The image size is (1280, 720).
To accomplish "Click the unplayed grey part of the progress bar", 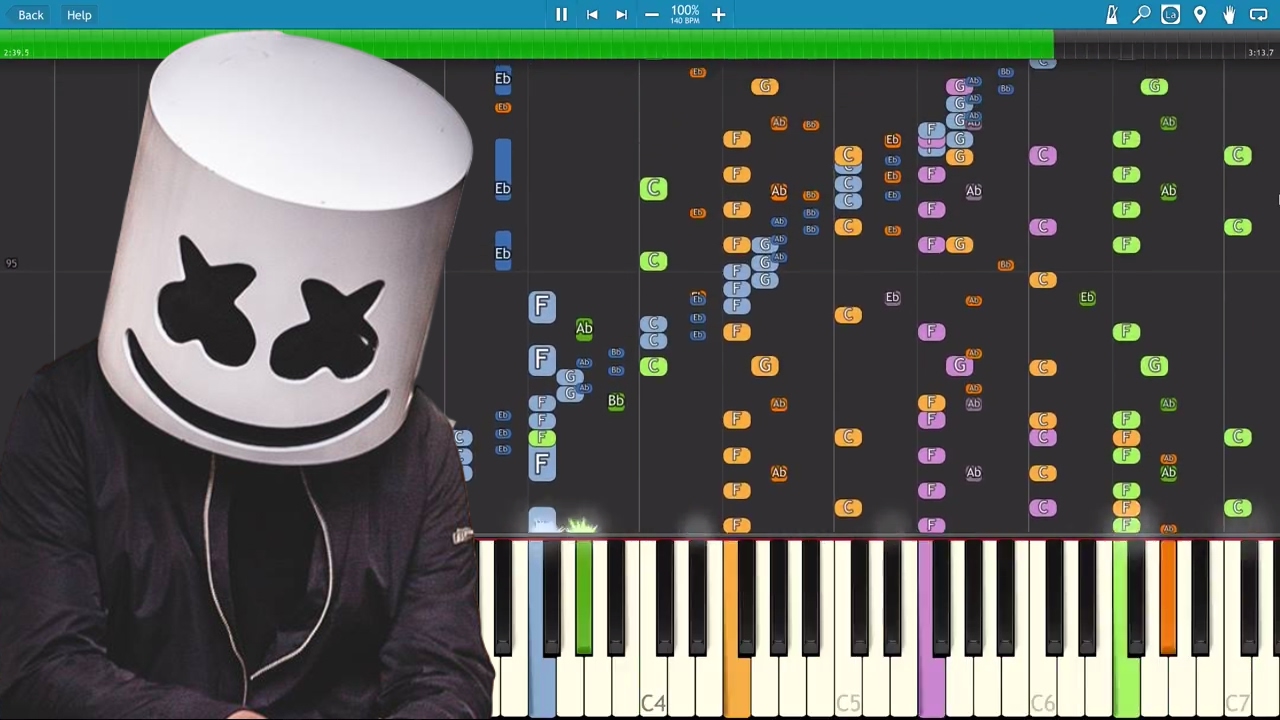I will tap(1166, 44).
